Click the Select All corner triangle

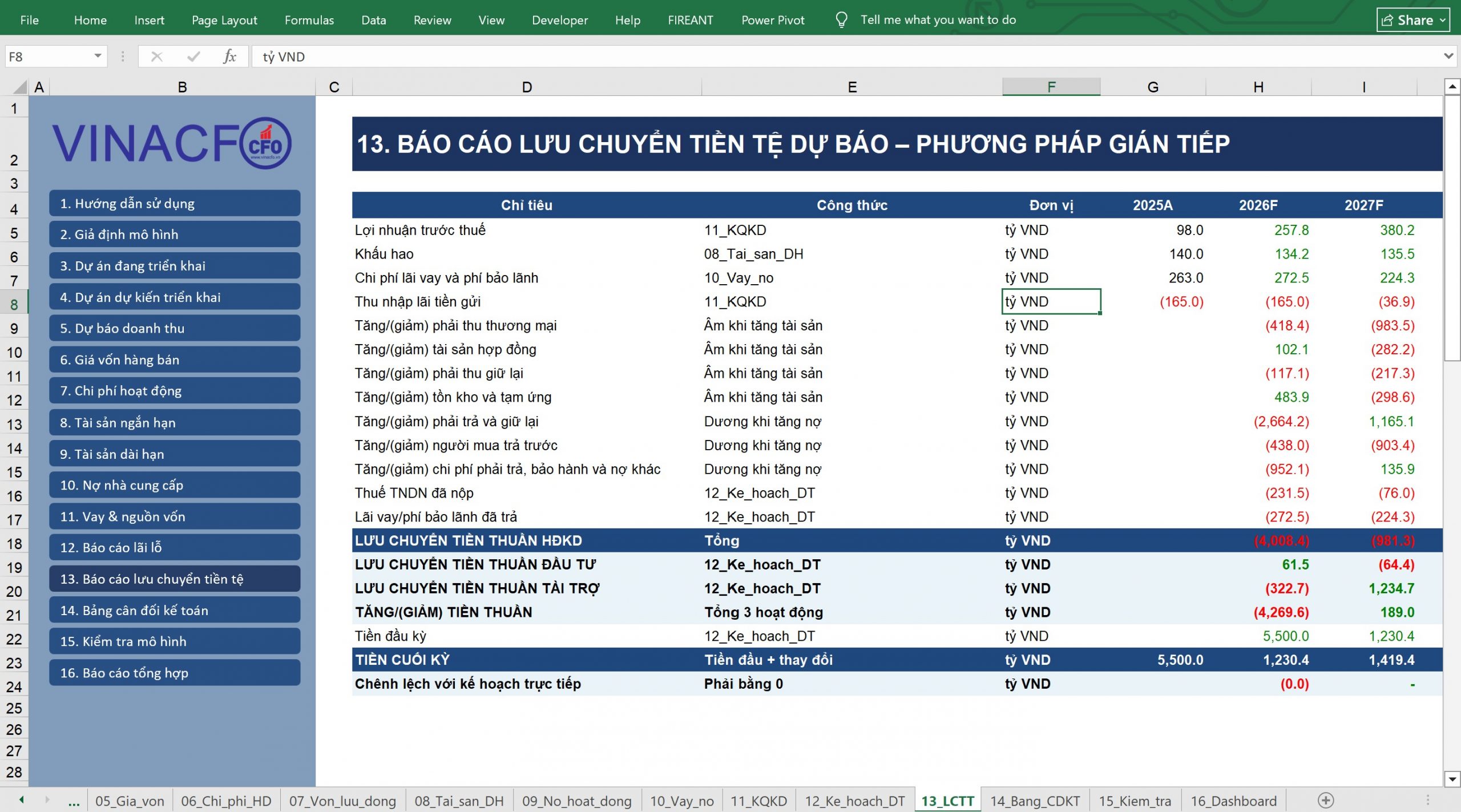[20, 87]
